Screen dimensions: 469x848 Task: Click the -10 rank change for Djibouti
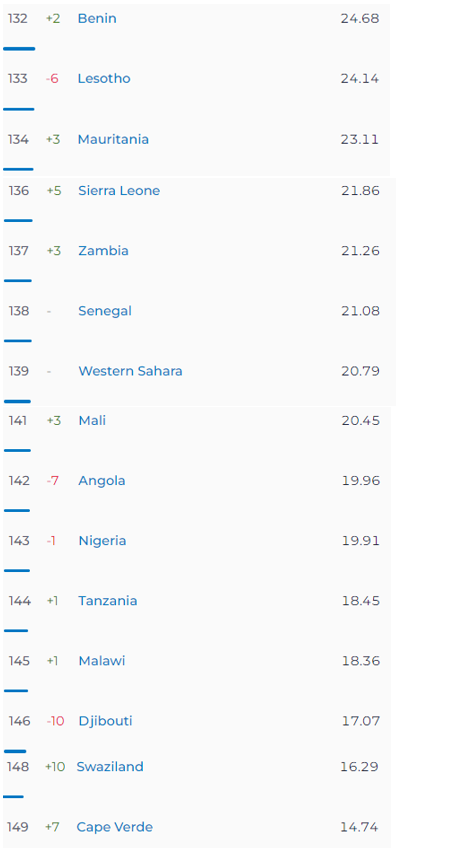[55, 721]
